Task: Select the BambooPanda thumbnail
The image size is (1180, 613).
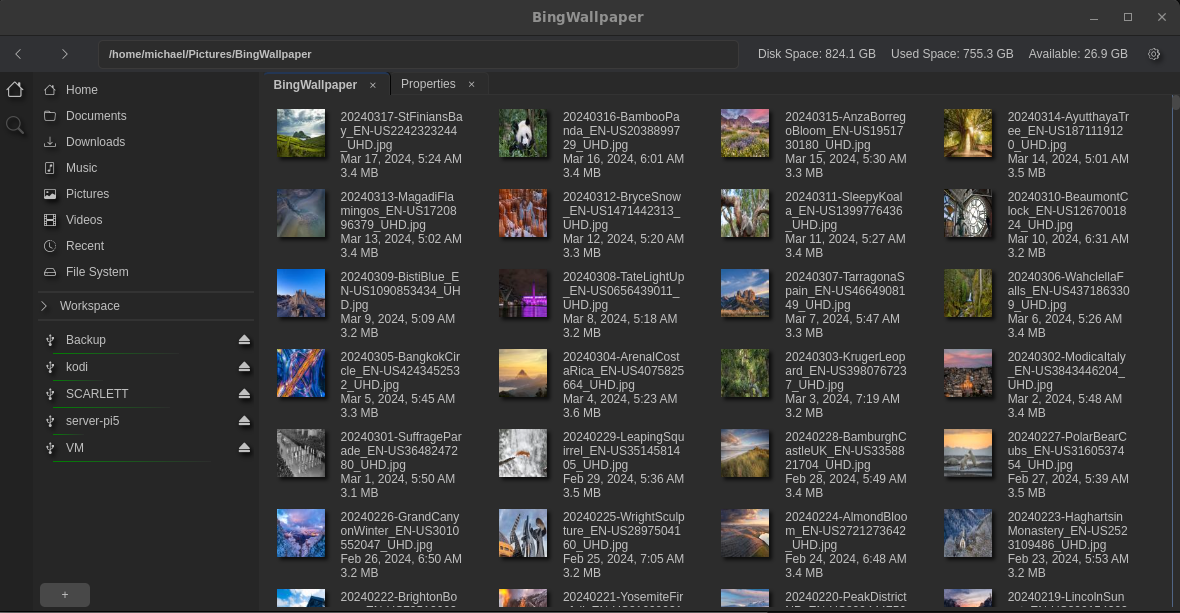Action: (x=523, y=133)
